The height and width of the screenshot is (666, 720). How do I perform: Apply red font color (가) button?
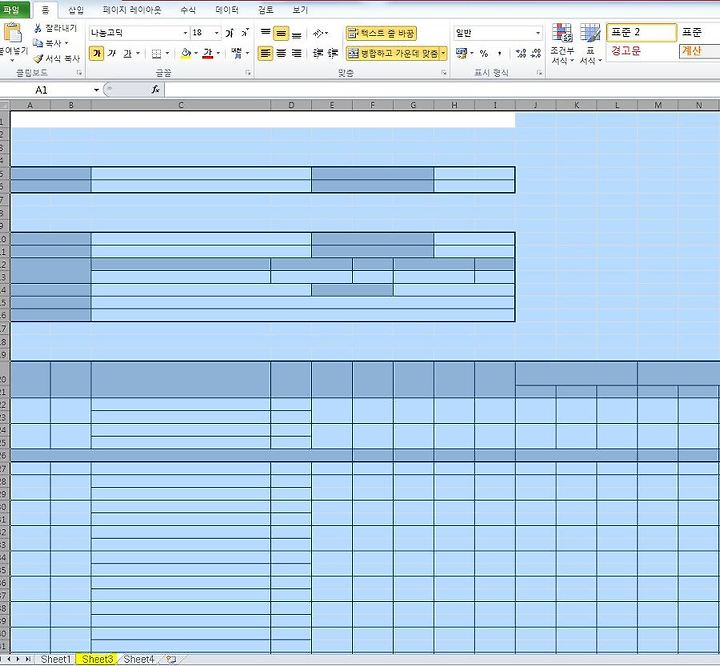click(208, 53)
